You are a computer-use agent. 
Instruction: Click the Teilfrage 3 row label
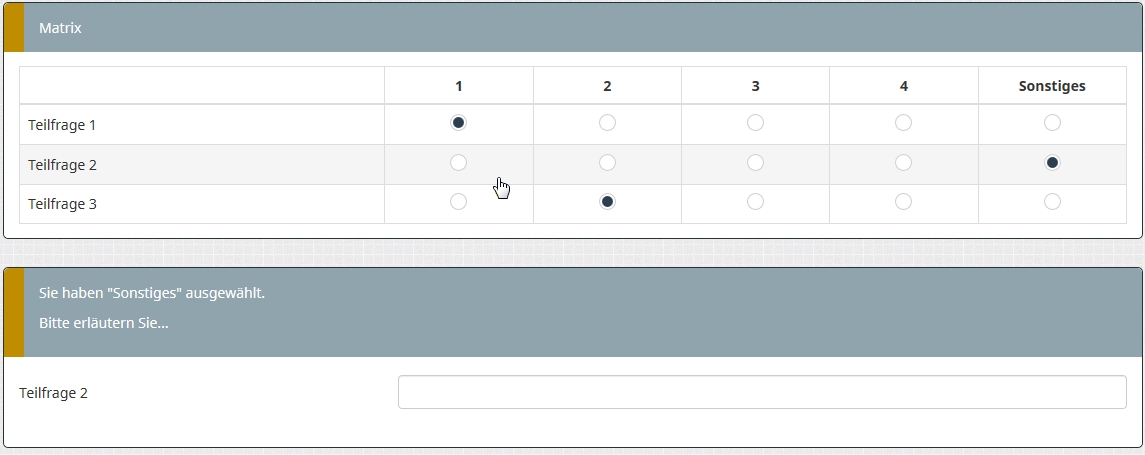62,204
